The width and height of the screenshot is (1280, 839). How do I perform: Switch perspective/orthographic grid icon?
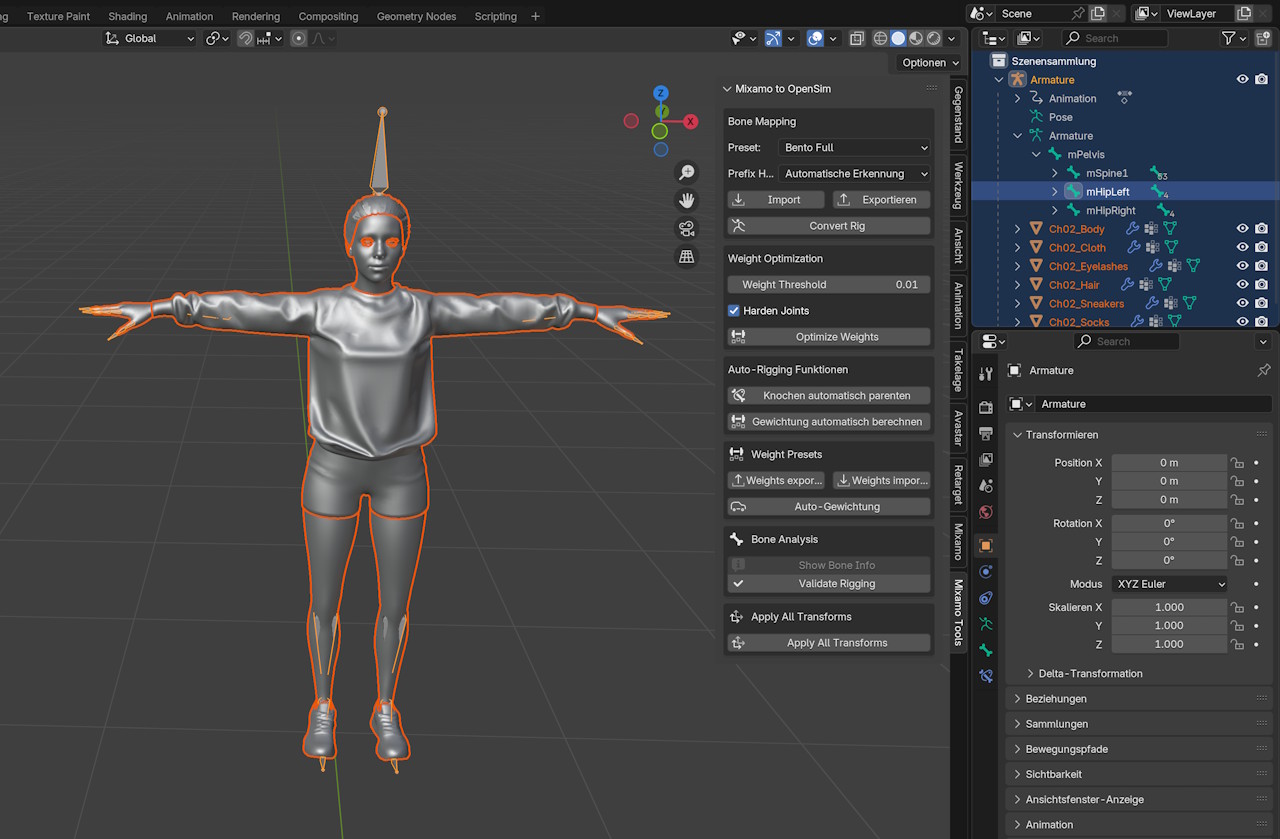tap(686, 256)
